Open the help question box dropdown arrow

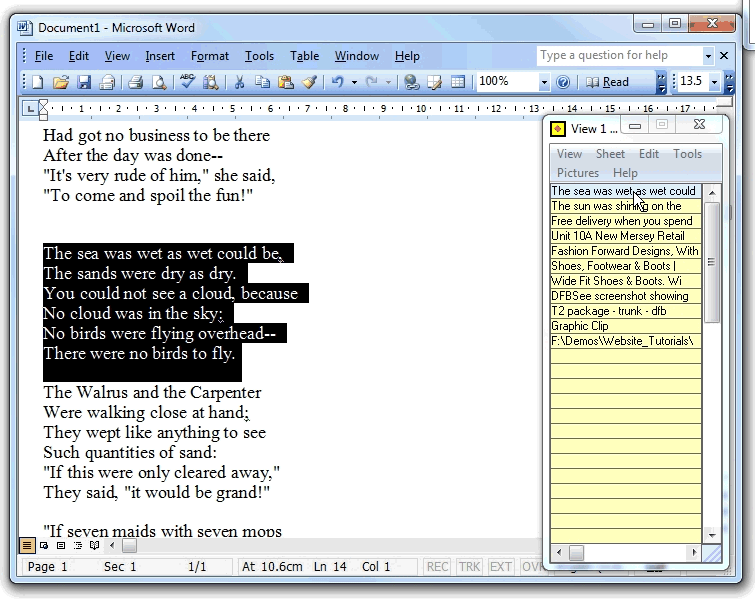click(x=708, y=56)
